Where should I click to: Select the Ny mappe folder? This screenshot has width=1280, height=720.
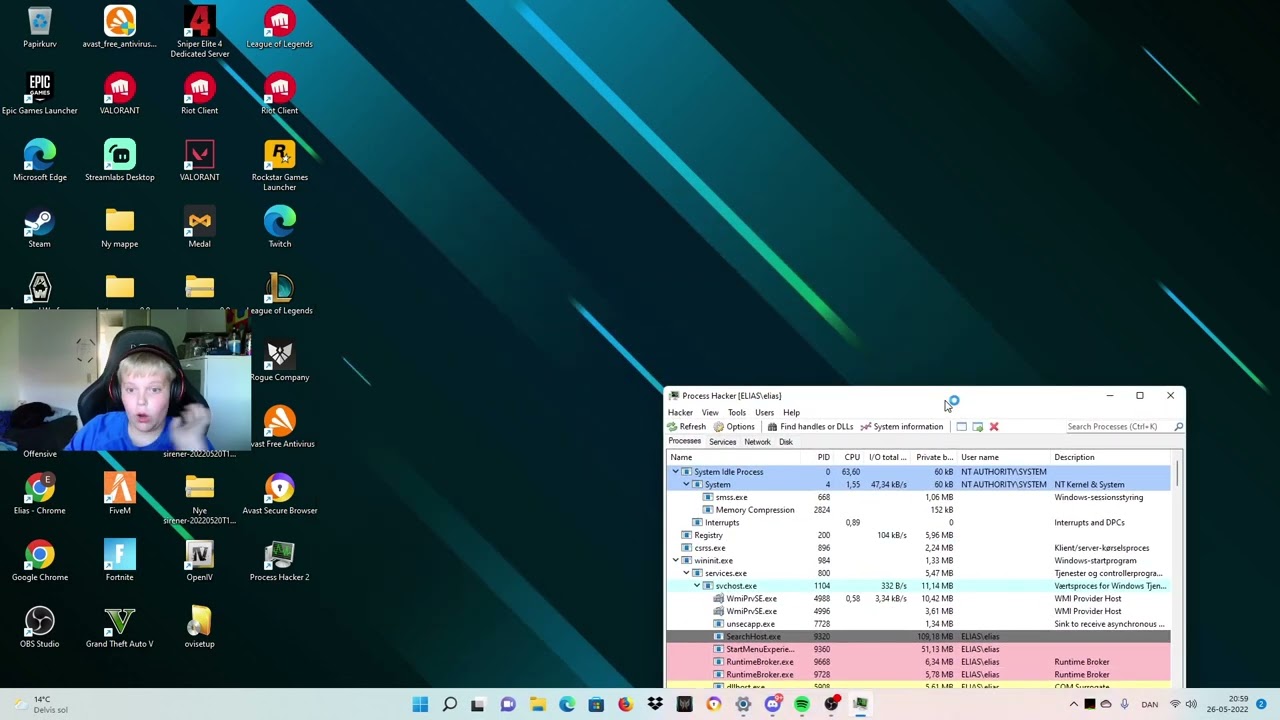(120, 227)
